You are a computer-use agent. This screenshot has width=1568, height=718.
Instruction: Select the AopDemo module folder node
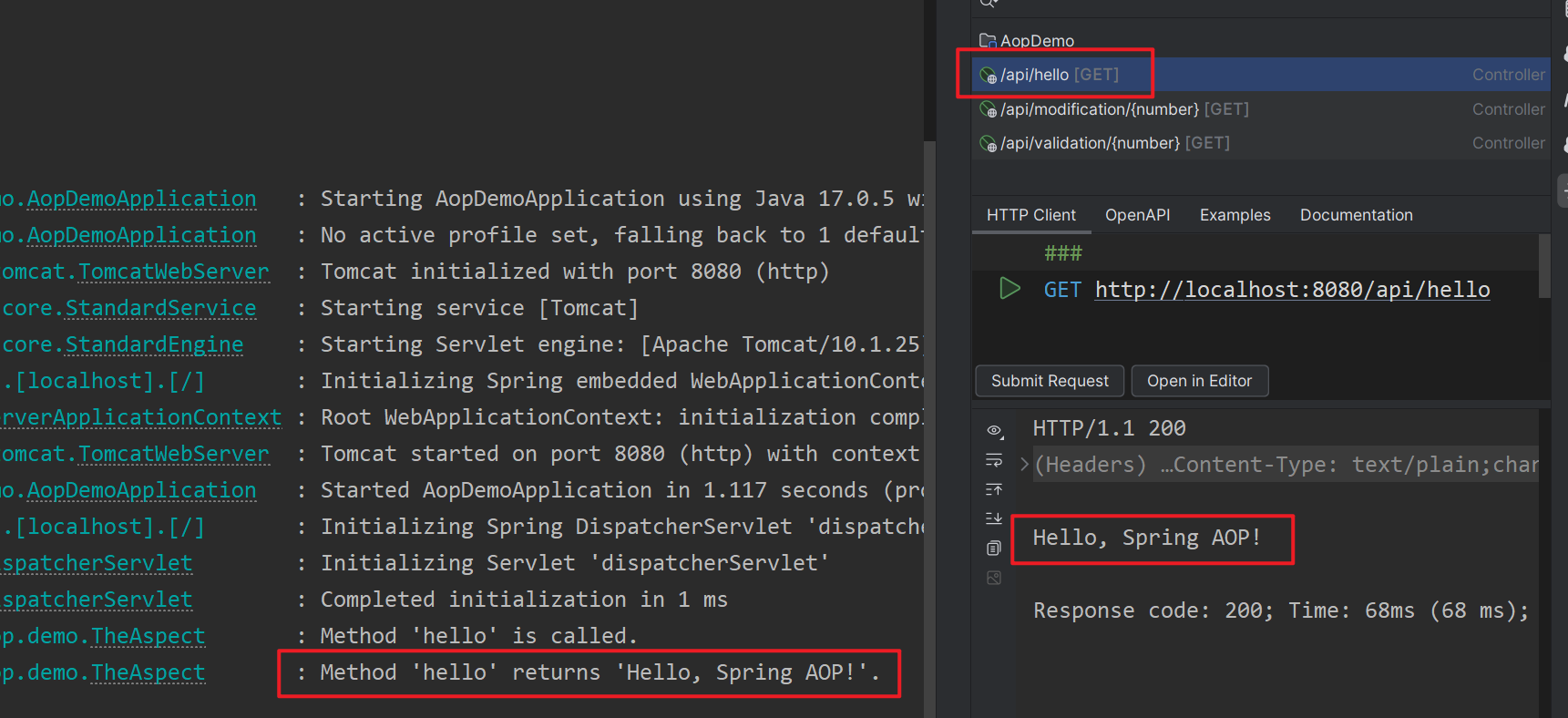click(x=1037, y=41)
